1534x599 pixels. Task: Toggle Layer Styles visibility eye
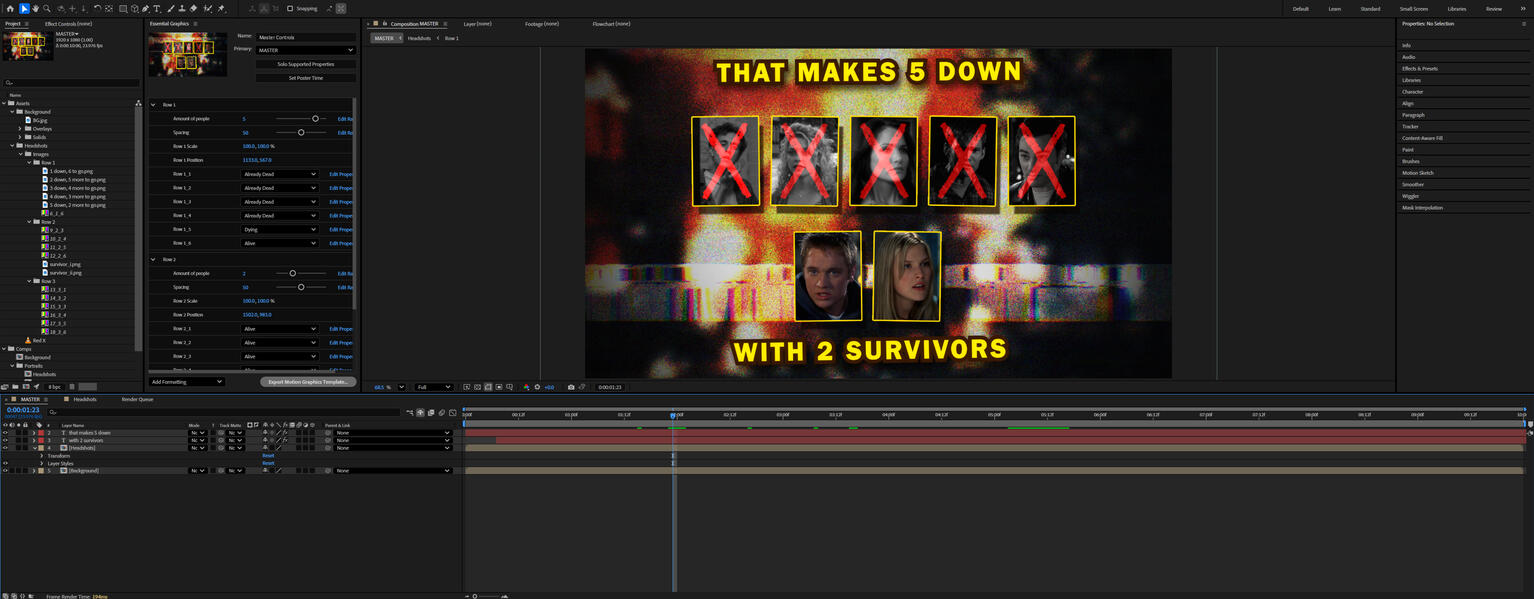(x=5, y=463)
